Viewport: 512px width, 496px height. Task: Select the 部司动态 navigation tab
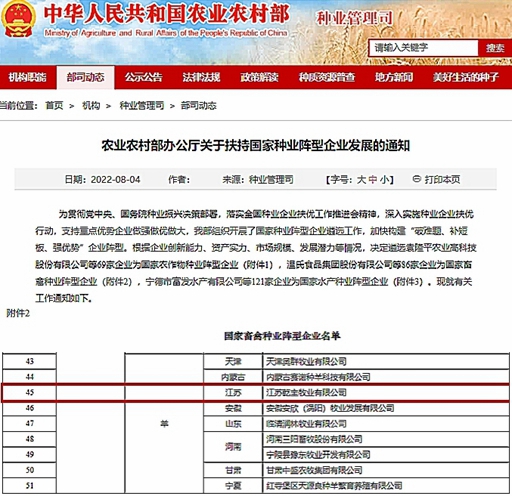pos(85,77)
